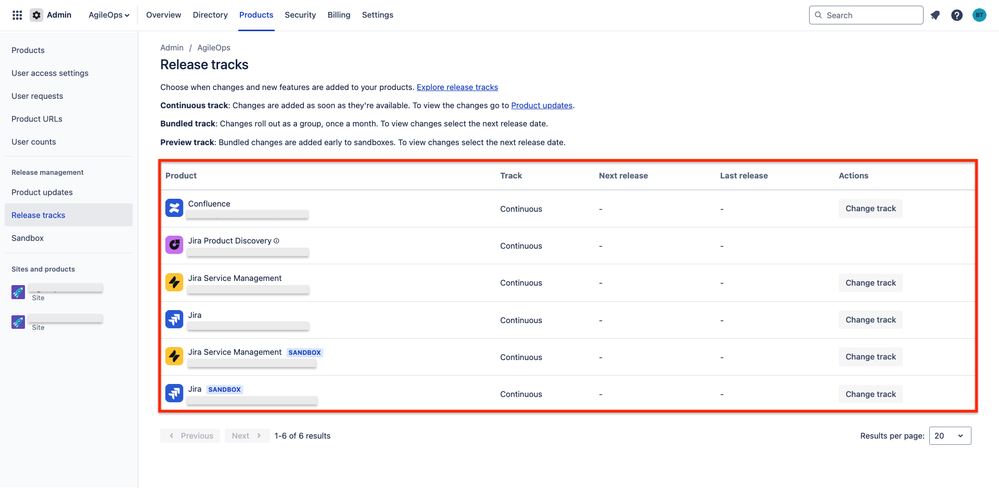Image resolution: width=999 pixels, height=488 pixels.
Task: Open the Product updates link in description
Action: 542,106
